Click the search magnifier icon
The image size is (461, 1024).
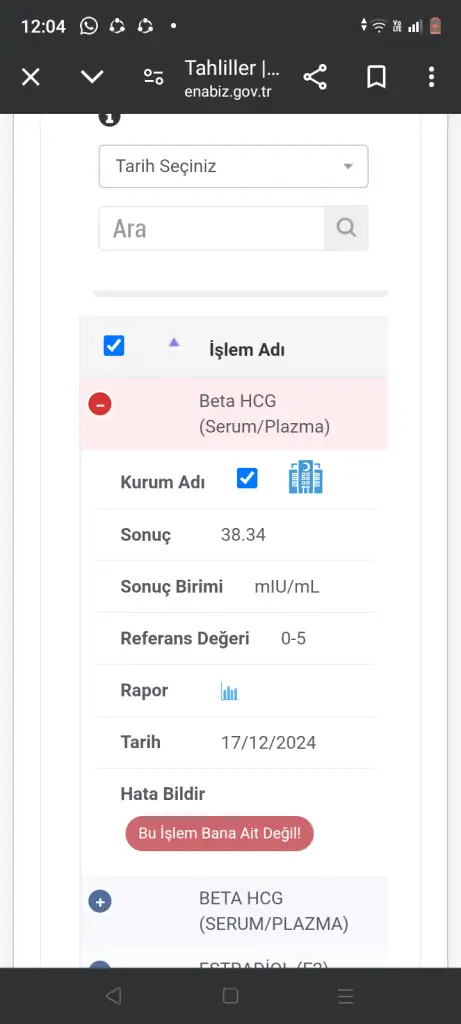[346, 228]
